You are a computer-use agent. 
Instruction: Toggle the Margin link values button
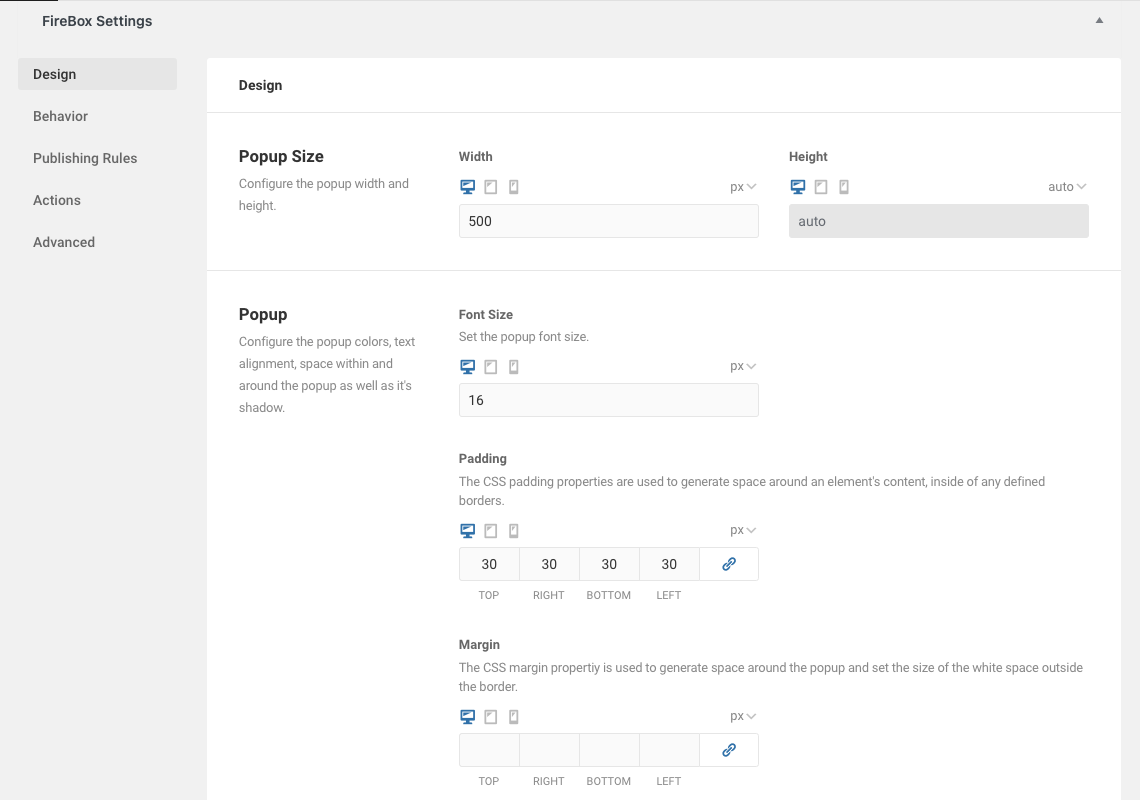coord(729,750)
